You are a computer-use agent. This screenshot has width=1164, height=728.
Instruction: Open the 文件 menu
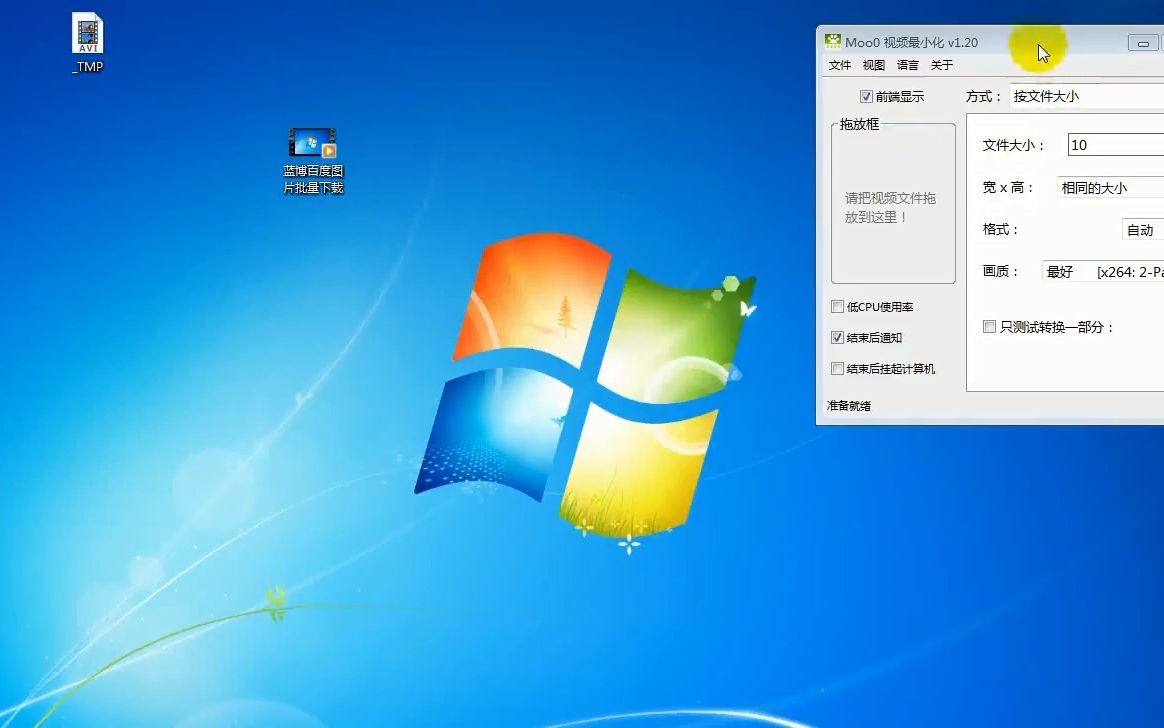click(840, 64)
